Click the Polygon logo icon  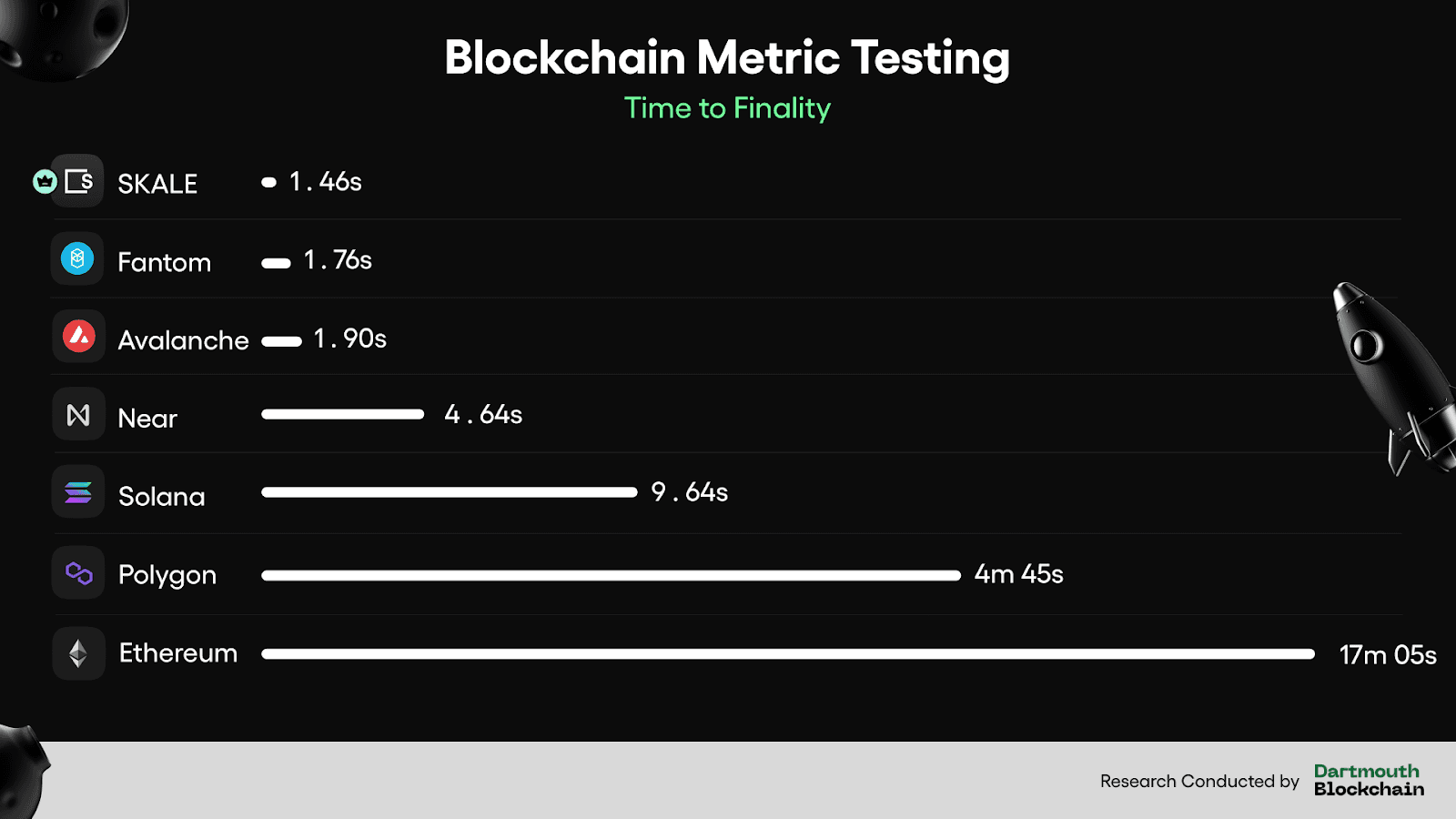[78, 573]
